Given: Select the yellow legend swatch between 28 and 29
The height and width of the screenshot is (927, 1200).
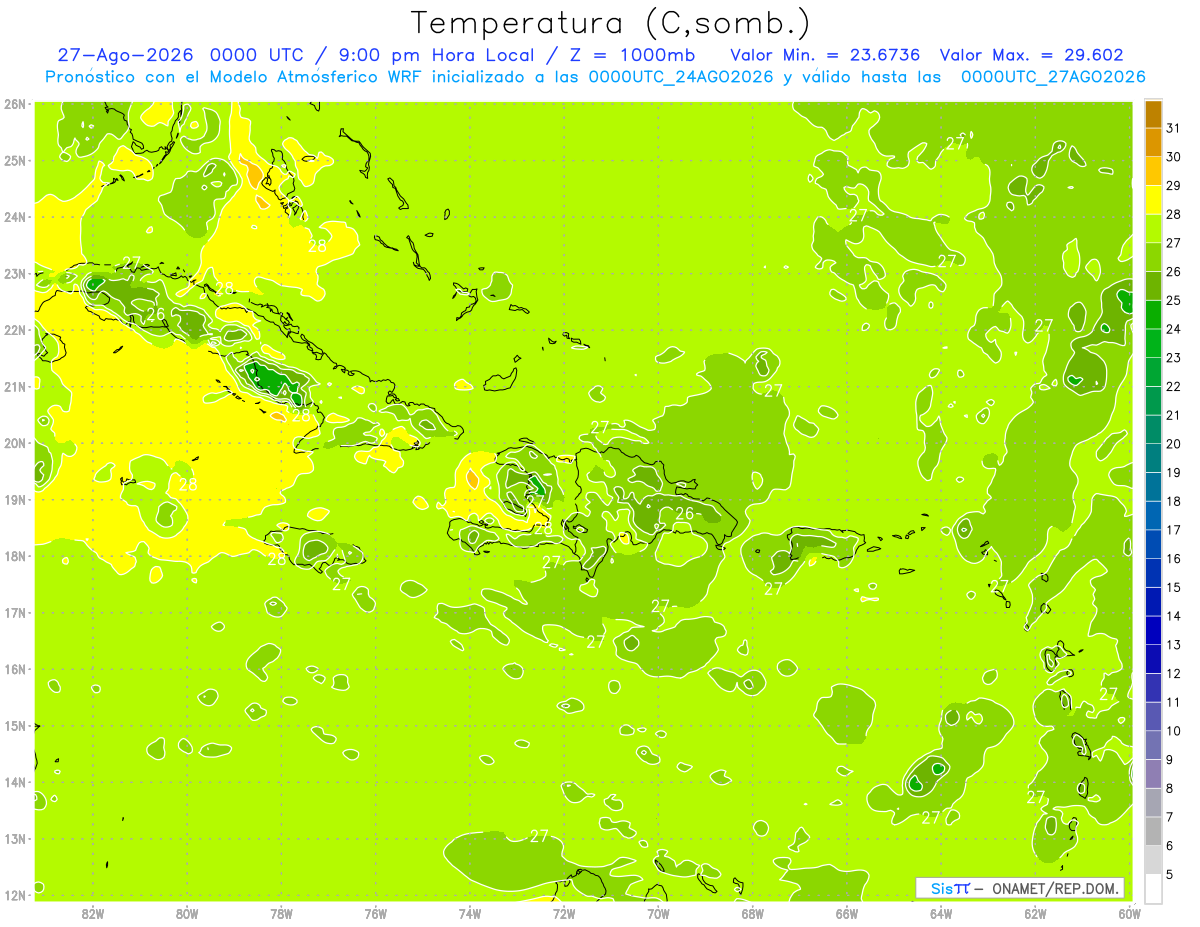Looking at the screenshot, I should tap(1153, 200).
